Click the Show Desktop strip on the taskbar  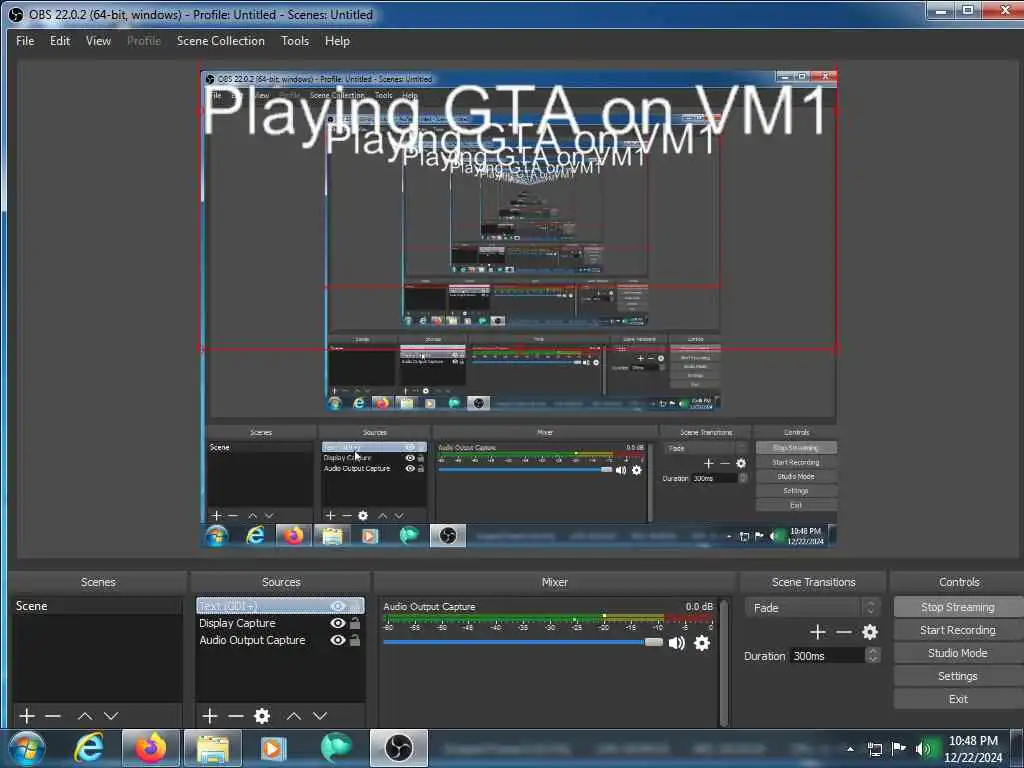[1017, 748]
